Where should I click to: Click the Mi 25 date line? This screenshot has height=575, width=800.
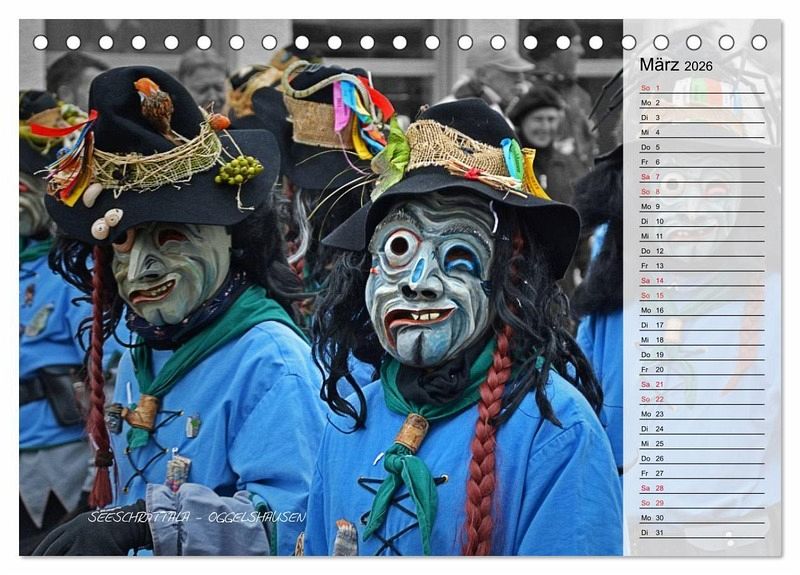coord(700,443)
